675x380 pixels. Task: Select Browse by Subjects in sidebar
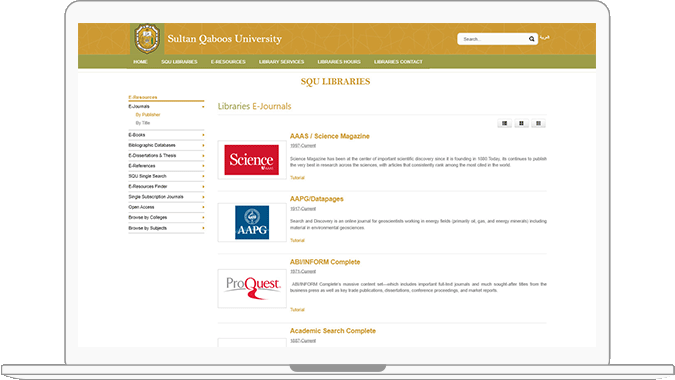pyautogui.click(x=147, y=228)
